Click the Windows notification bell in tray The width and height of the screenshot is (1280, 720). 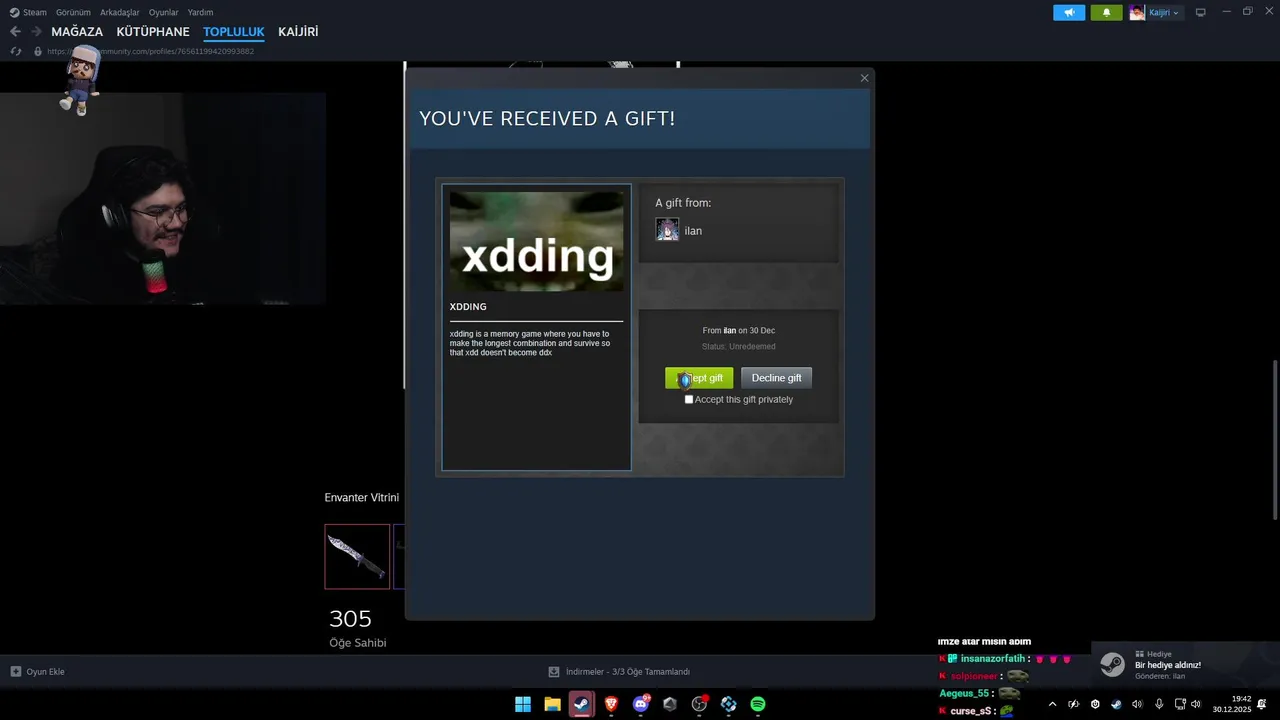(1262, 704)
